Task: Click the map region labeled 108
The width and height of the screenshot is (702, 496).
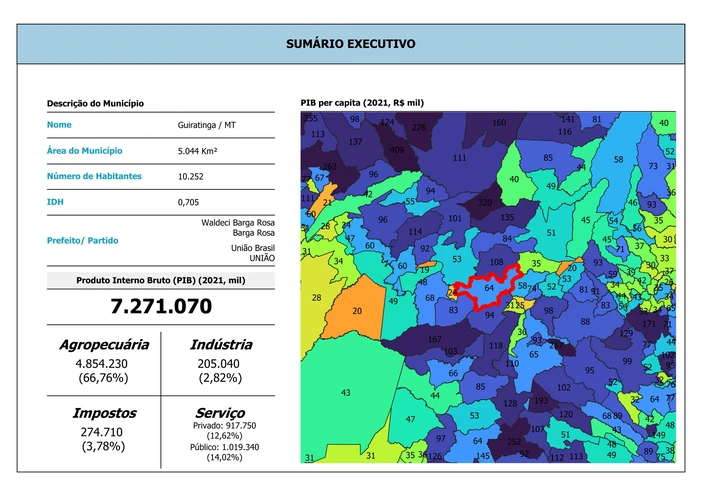Action: (496, 262)
